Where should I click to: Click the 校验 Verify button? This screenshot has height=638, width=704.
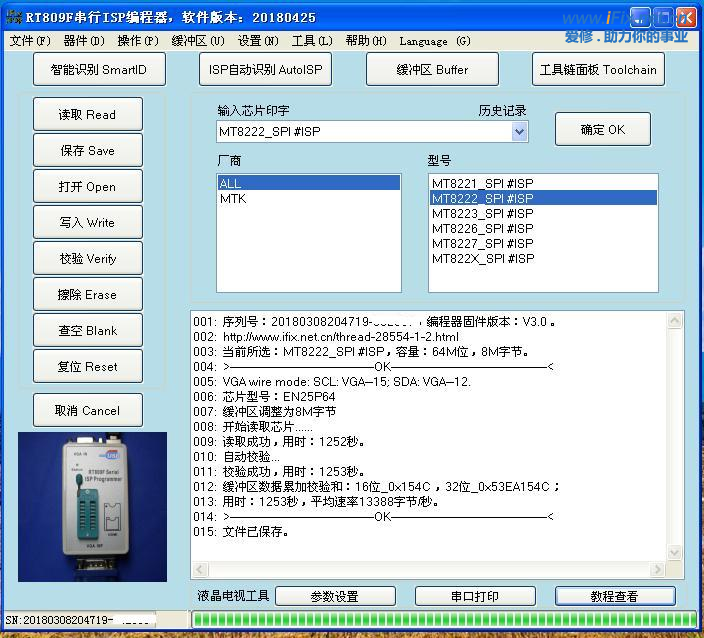pyautogui.click(x=88, y=258)
